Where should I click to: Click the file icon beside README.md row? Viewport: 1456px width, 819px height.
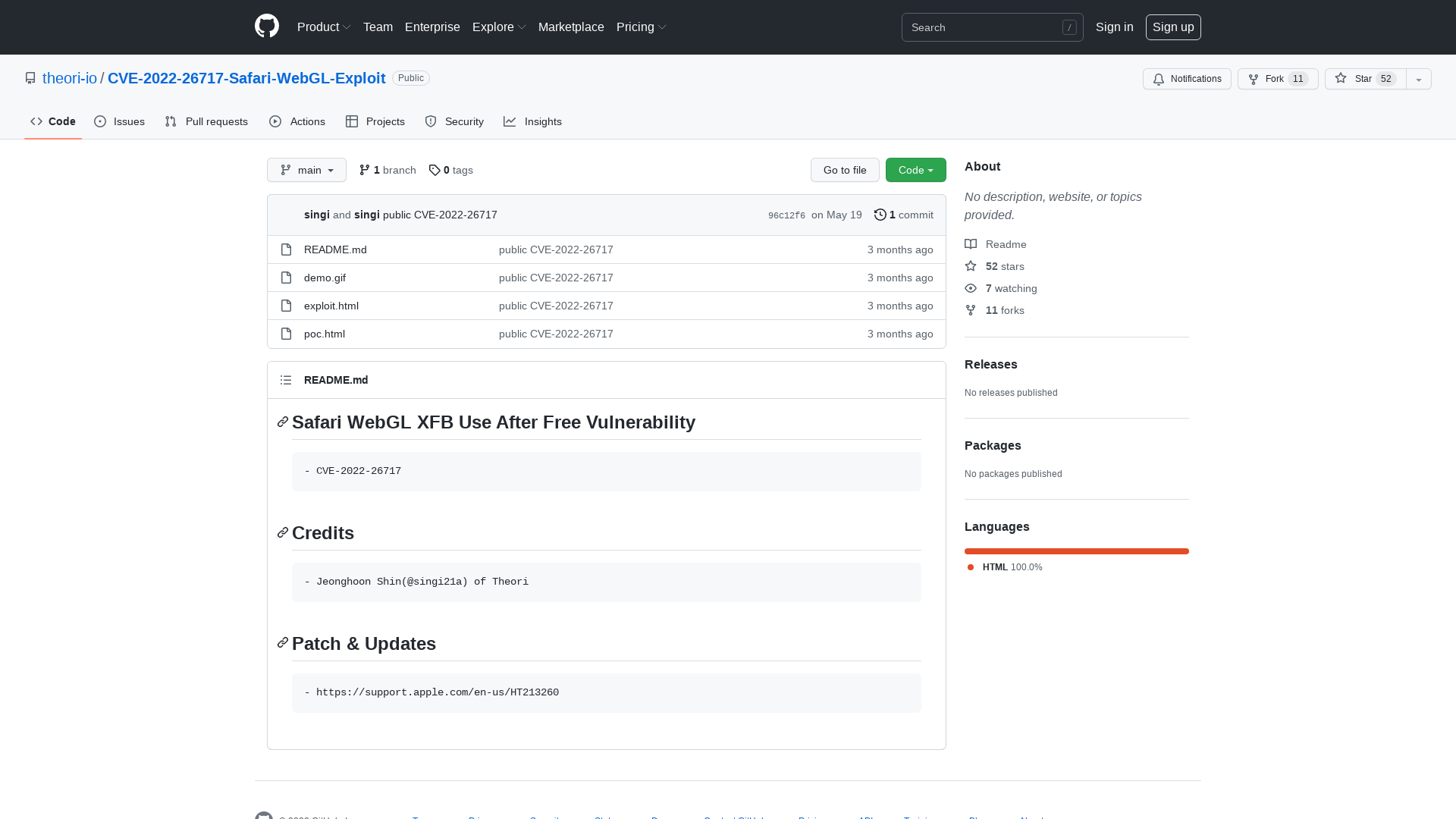(286, 249)
